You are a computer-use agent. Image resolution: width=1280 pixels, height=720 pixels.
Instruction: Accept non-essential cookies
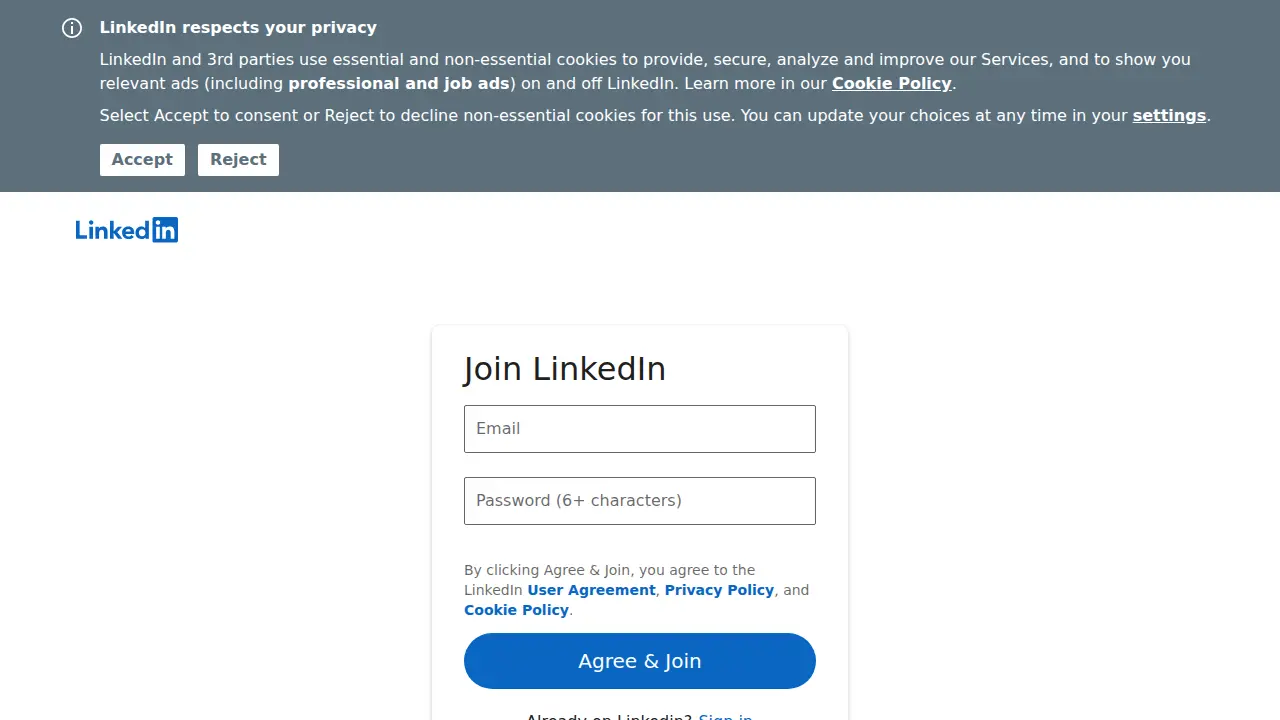tap(142, 160)
